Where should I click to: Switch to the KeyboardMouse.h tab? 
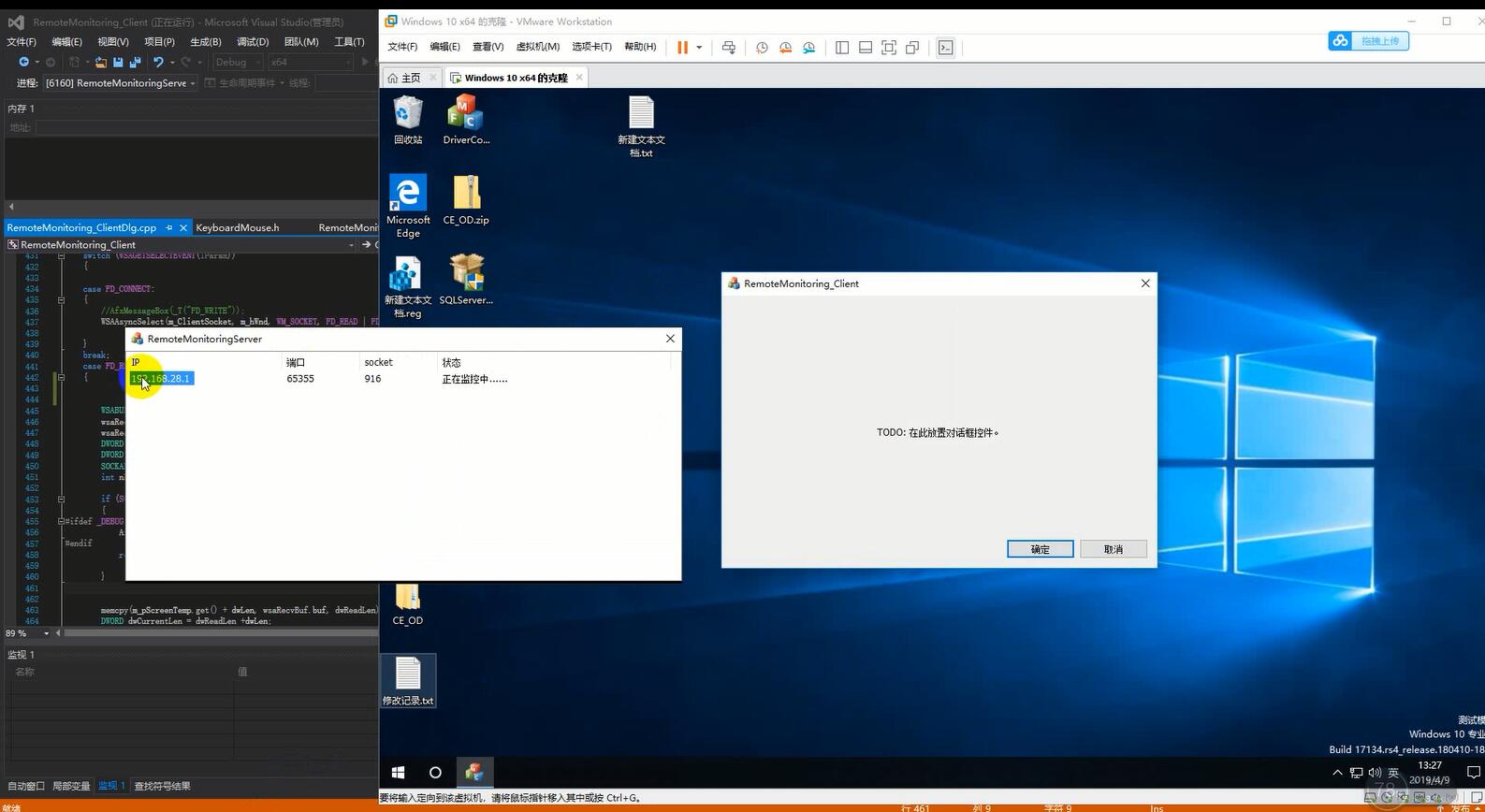click(x=238, y=227)
